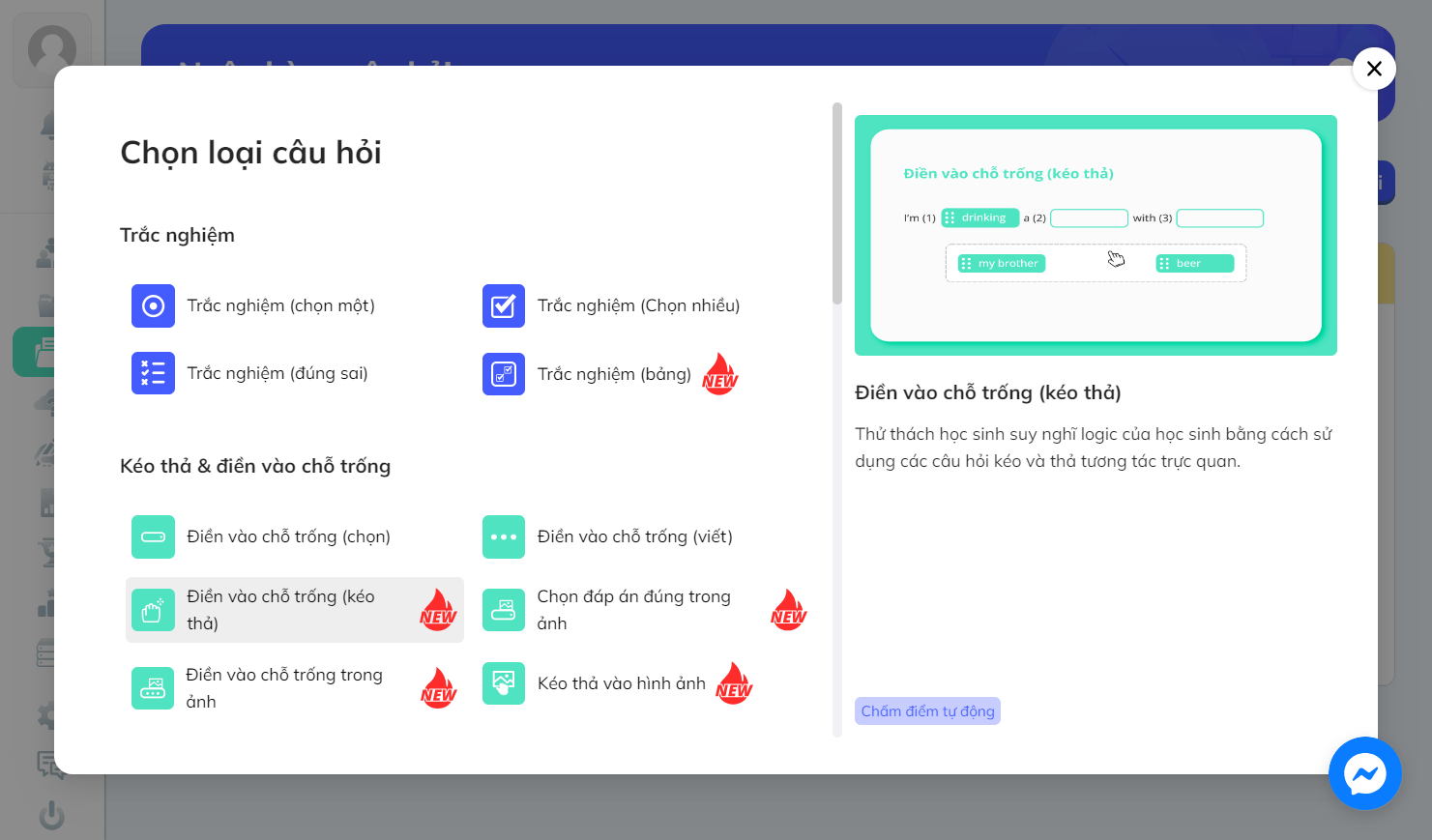Click the Kéo thả & điền vào chỗ trống heading
This screenshot has height=840, width=1432.
point(255,466)
